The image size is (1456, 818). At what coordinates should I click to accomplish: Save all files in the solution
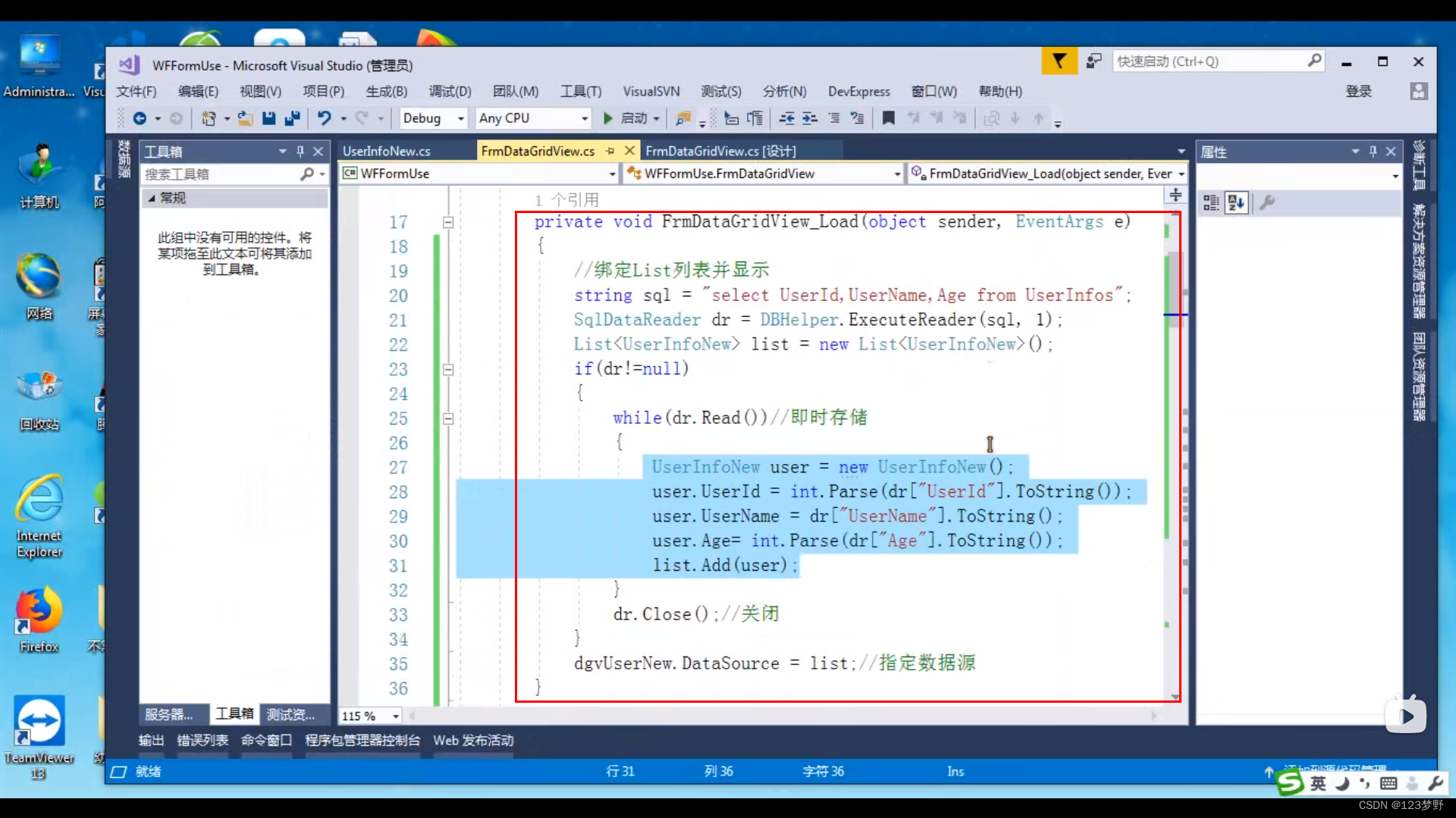click(292, 118)
